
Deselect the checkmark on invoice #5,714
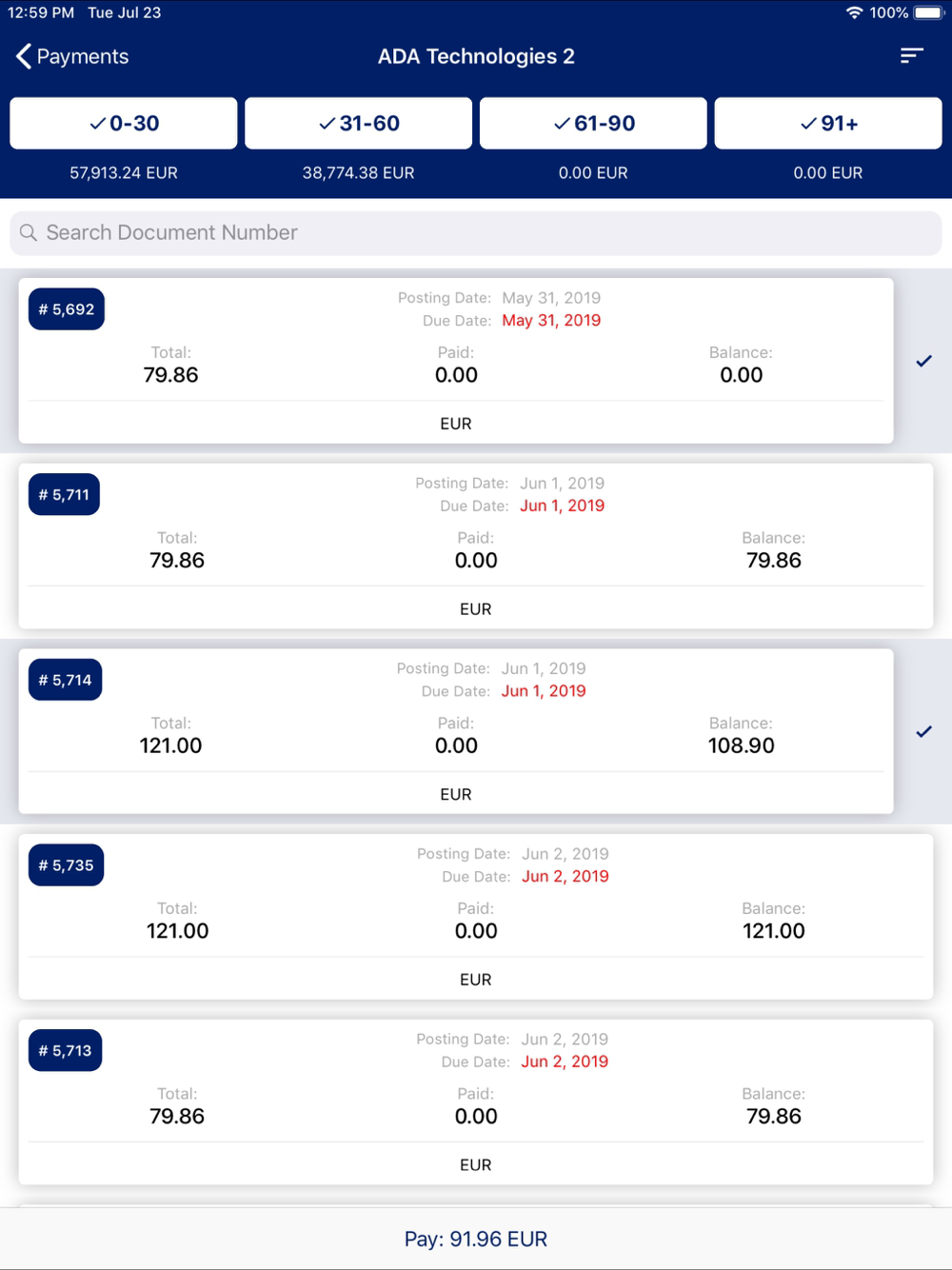[923, 731]
